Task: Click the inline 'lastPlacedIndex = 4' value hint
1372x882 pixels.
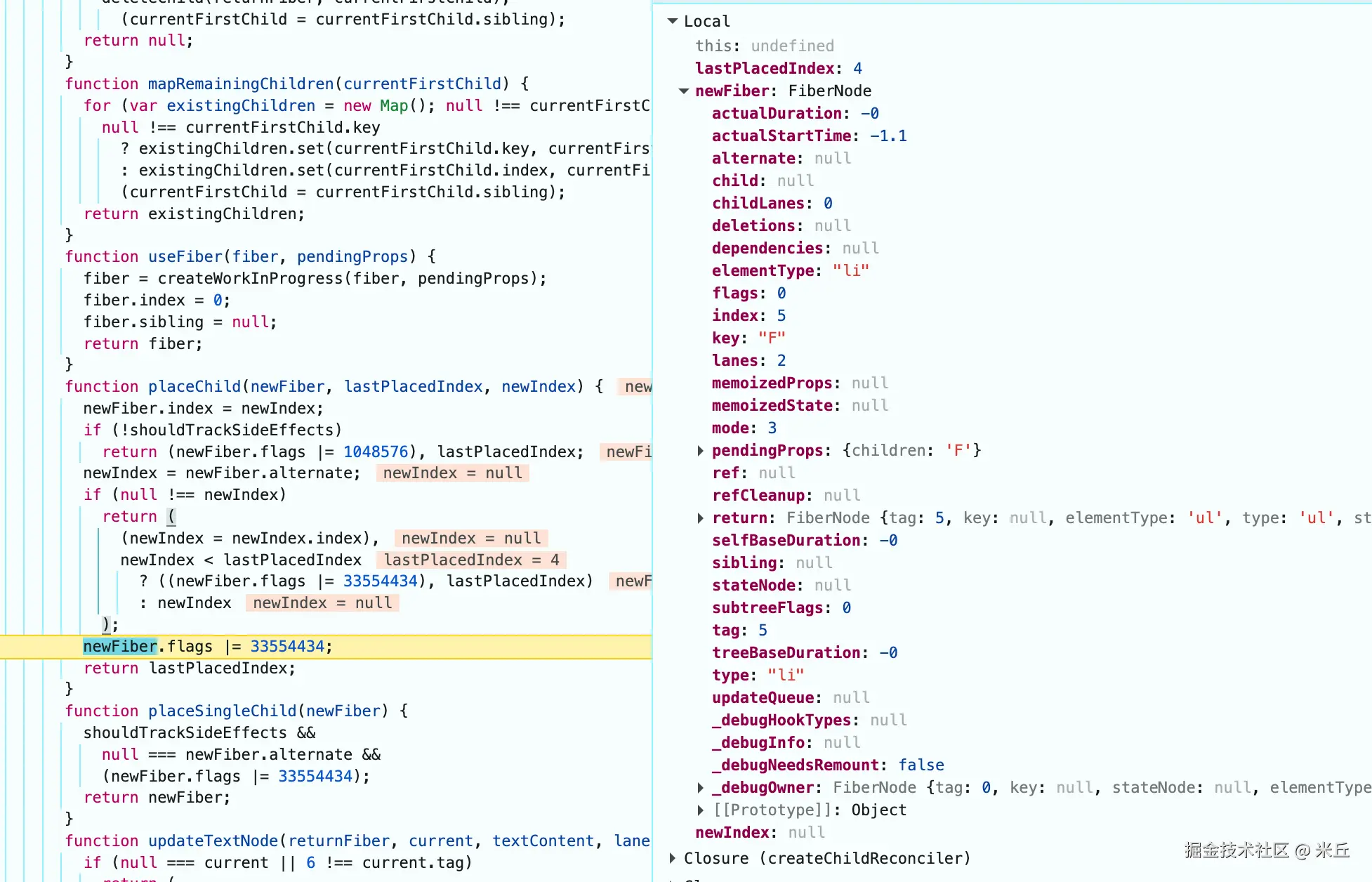Action: [472, 560]
